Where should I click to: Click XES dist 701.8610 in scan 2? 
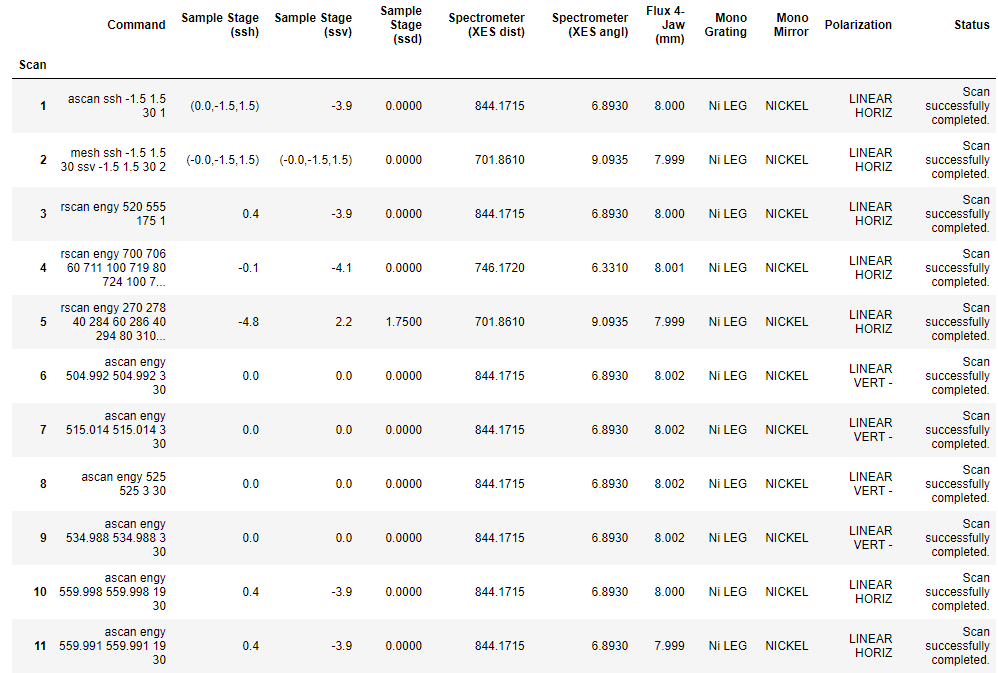500,160
